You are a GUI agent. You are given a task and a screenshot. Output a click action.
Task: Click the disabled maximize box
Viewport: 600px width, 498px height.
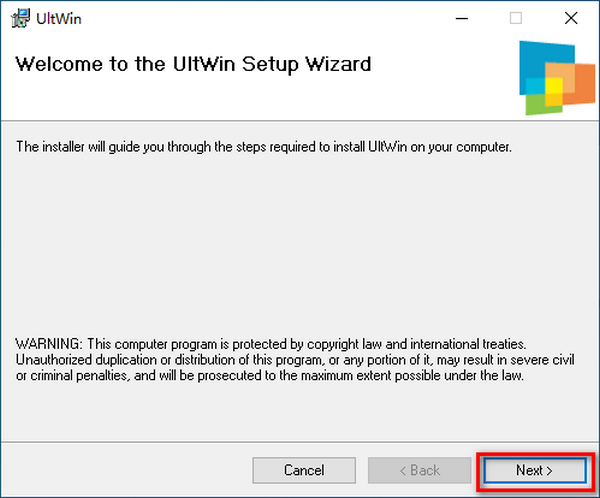tap(516, 18)
